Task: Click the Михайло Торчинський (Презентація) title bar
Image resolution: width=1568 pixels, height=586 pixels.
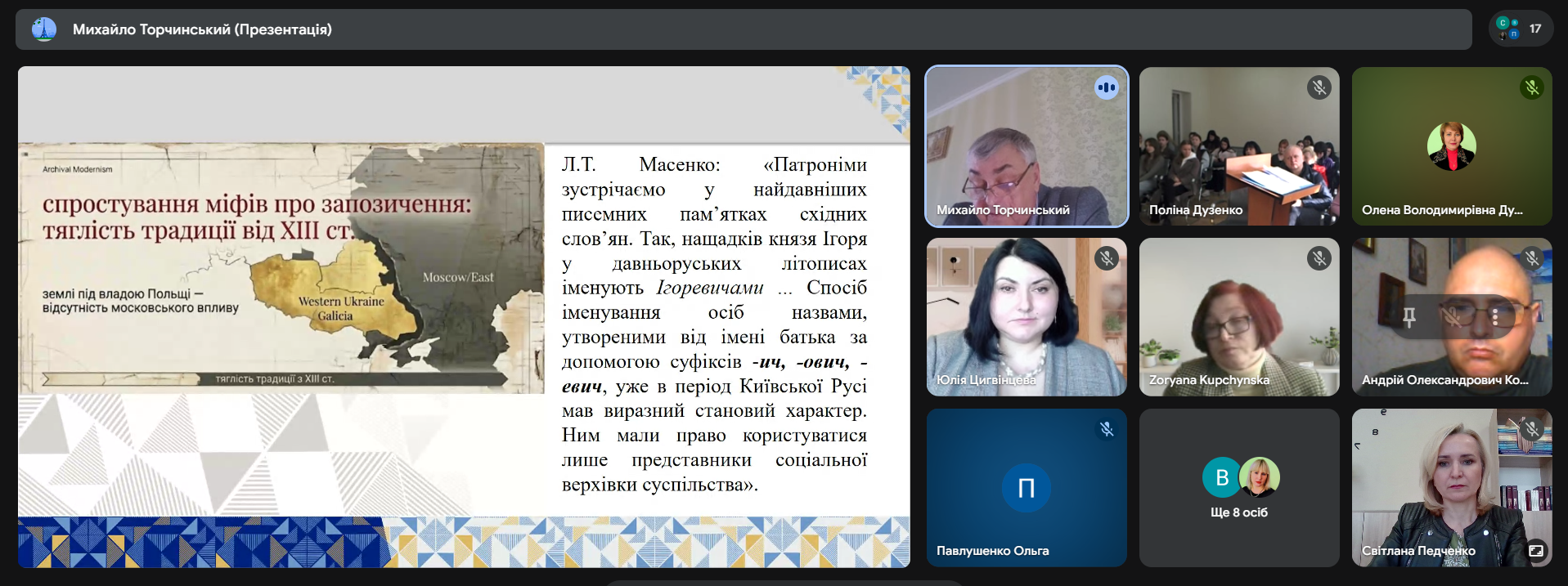Action: pyautogui.click(x=202, y=29)
